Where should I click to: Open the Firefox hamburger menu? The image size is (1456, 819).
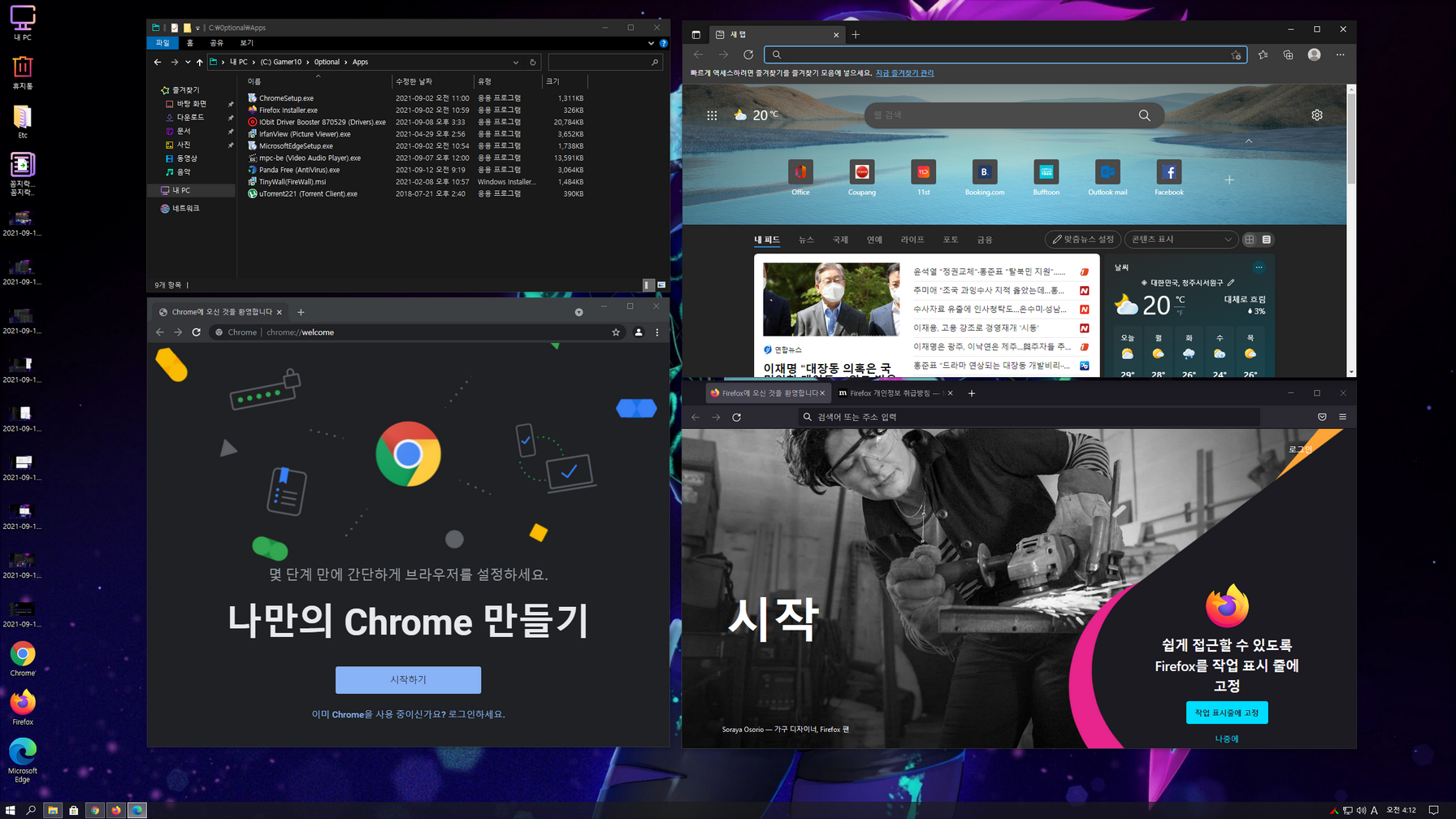(1342, 417)
